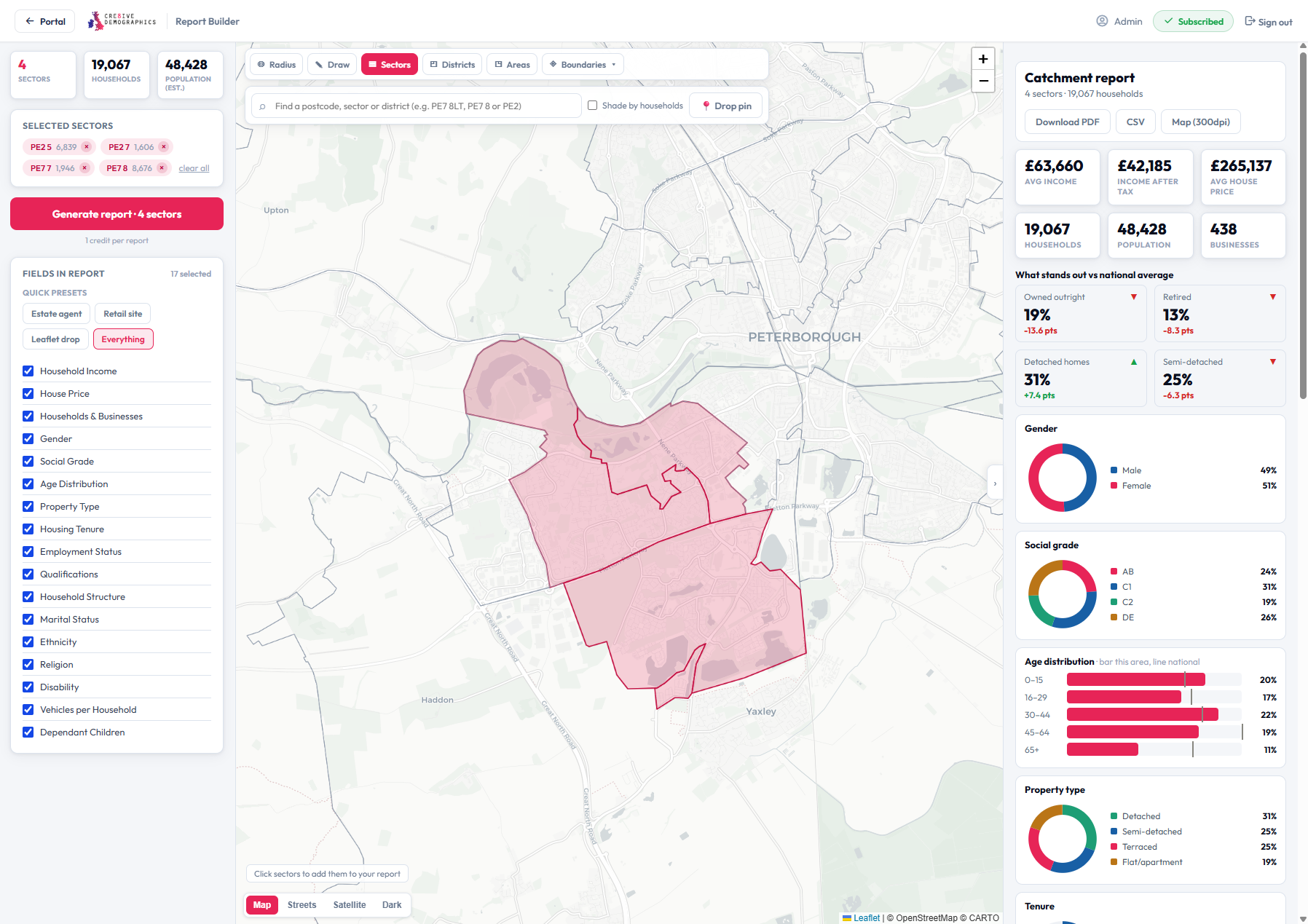Toggle Shade by households checkbox
This screenshot has height=924, width=1308.
click(x=593, y=106)
